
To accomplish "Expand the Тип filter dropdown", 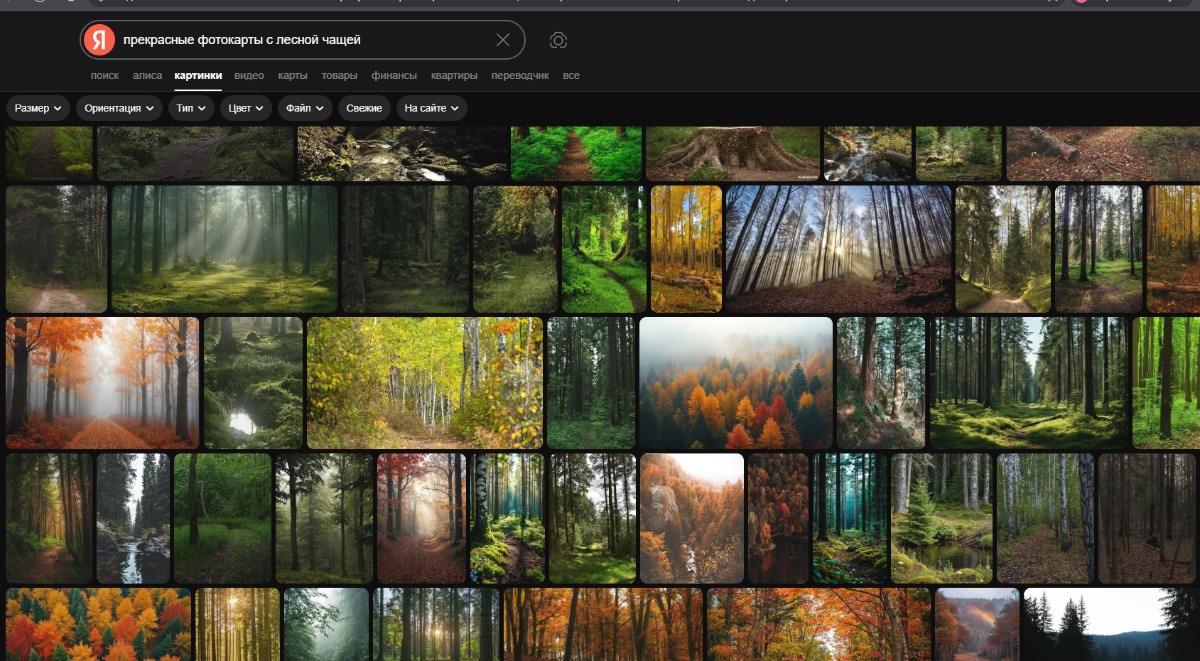I will [x=190, y=108].
